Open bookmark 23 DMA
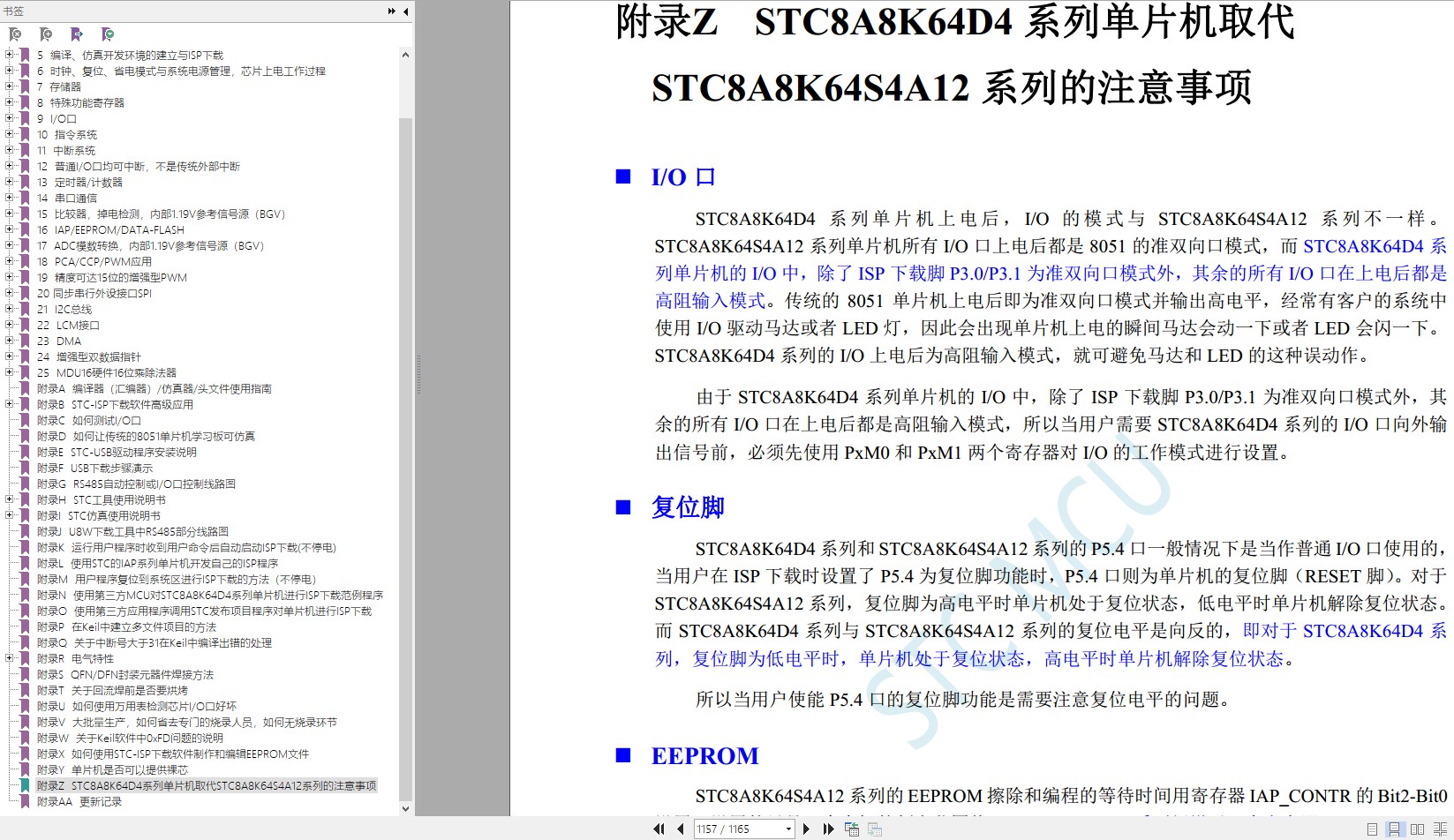 point(59,341)
